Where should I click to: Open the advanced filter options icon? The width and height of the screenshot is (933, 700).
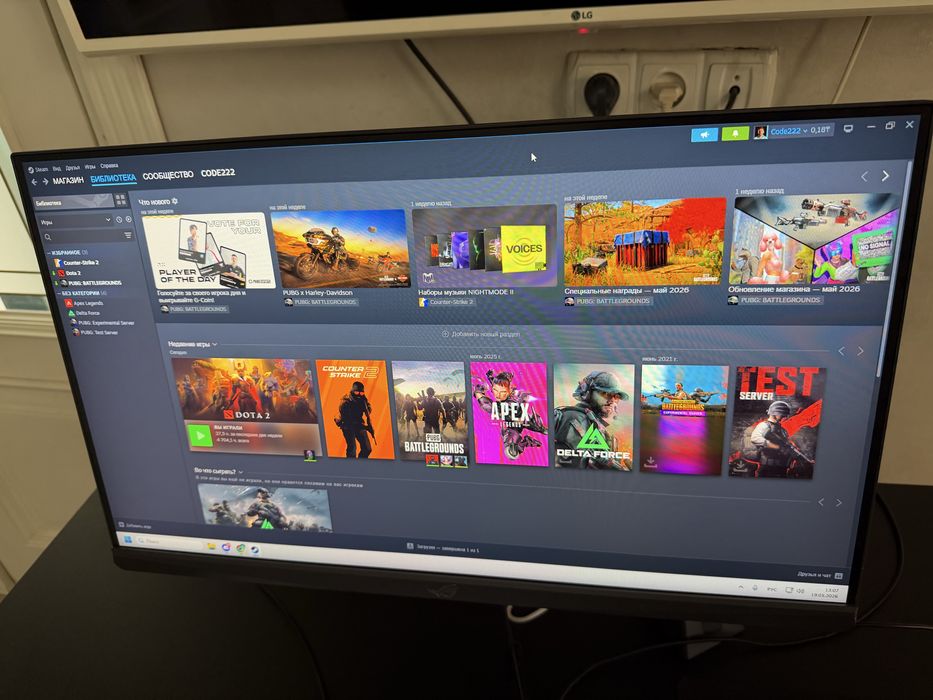coord(128,236)
